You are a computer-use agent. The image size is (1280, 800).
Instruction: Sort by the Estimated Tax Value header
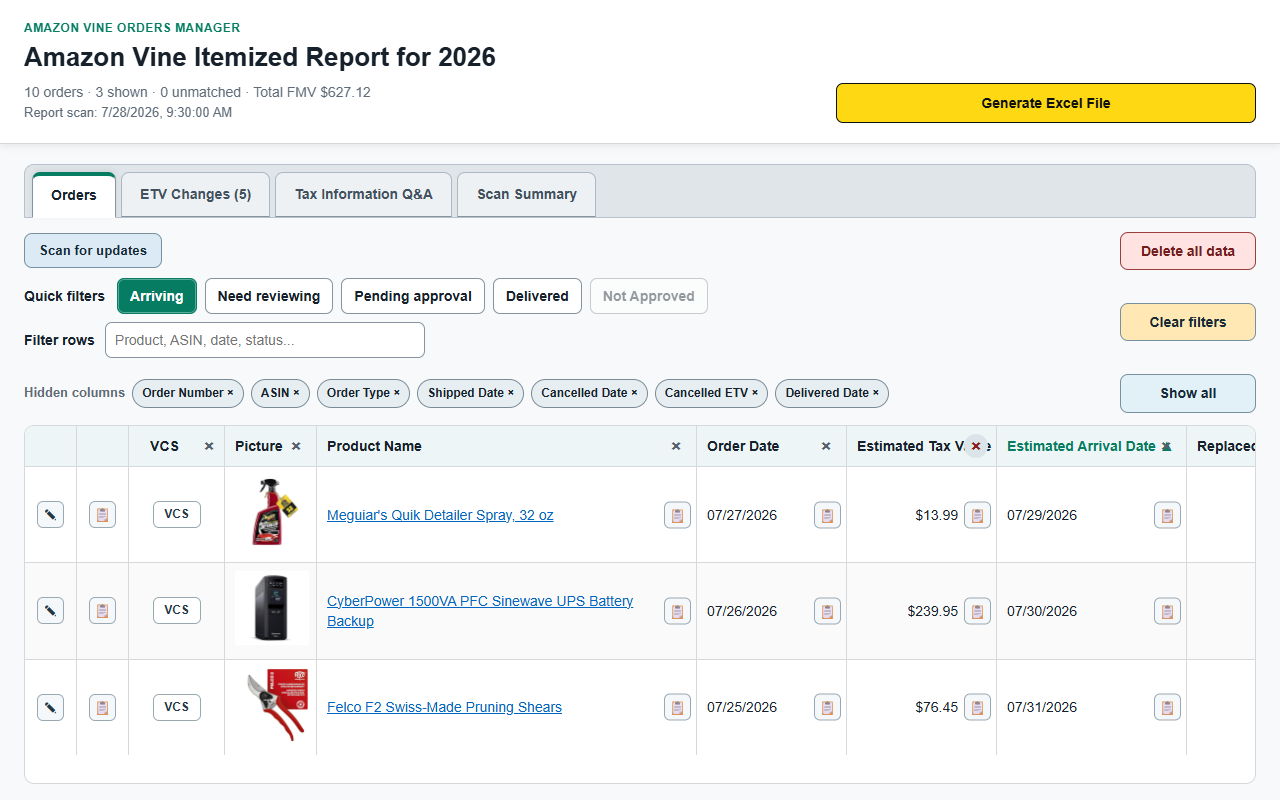(910, 446)
